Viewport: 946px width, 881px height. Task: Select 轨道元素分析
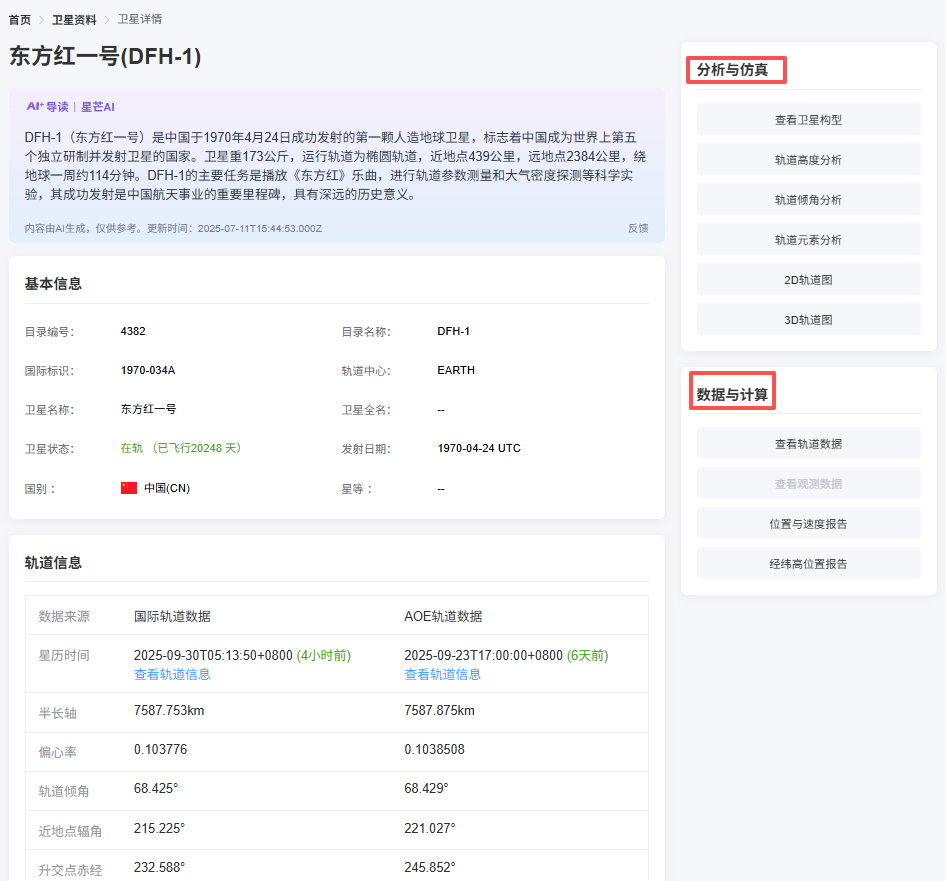click(808, 240)
